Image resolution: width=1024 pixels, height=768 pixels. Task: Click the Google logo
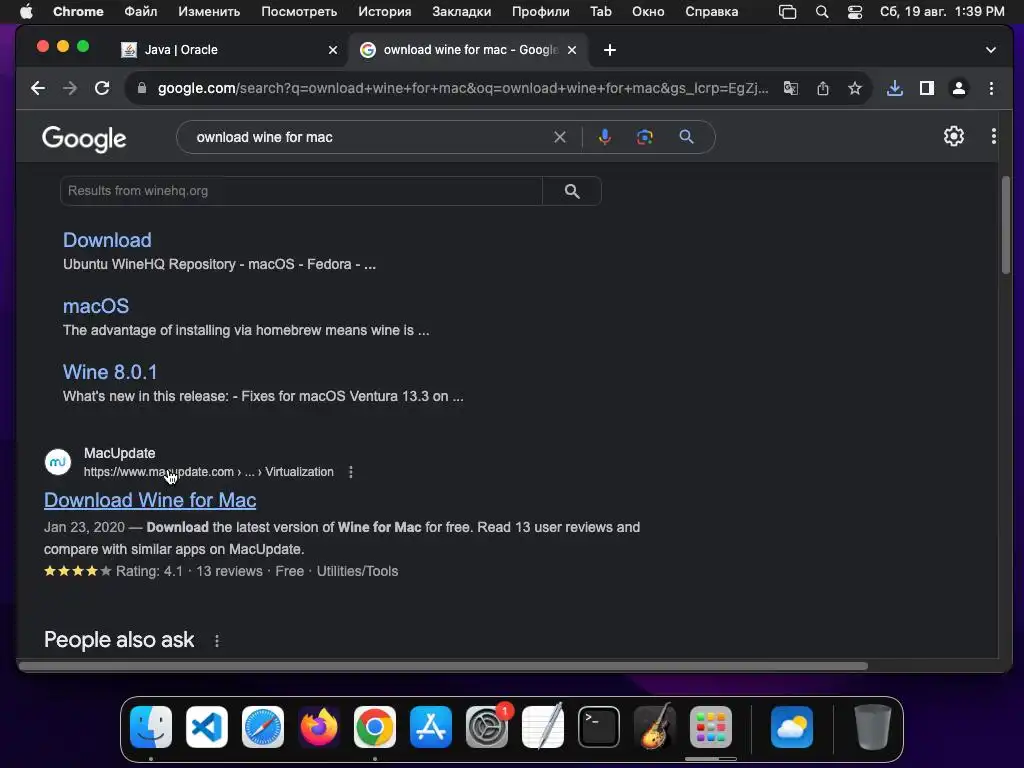click(x=84, y=138)
